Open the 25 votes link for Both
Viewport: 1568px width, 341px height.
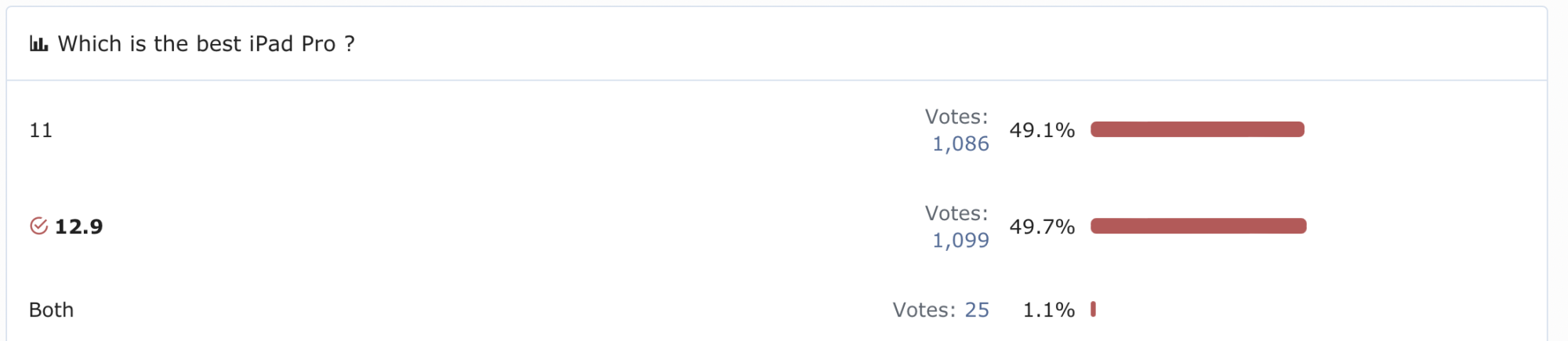pos(977,310)
